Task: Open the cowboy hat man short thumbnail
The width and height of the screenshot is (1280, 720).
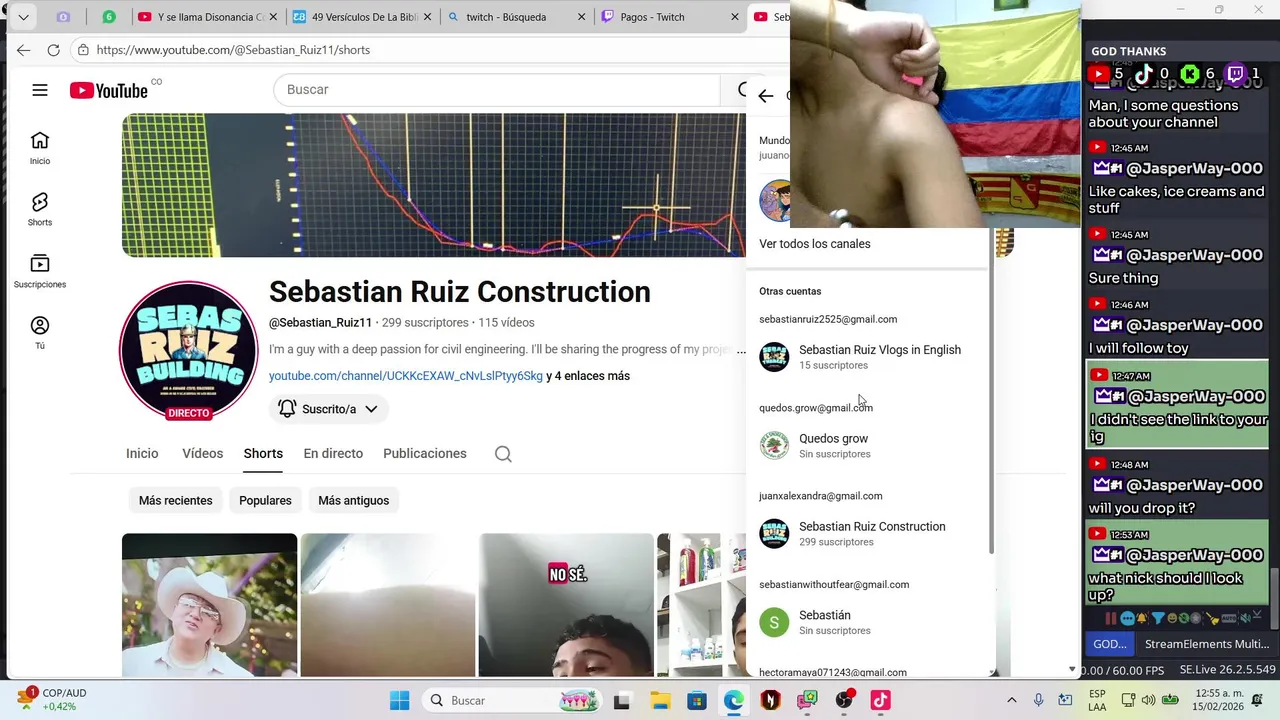Action: [209, 605]
